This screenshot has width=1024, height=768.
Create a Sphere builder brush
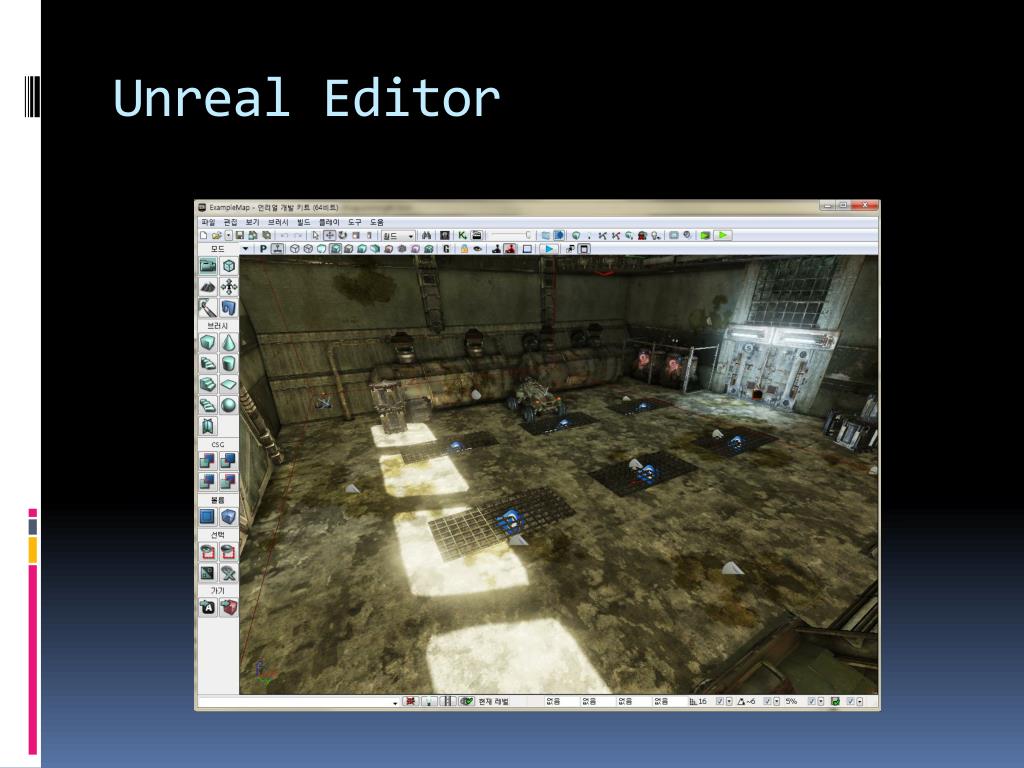229,405
